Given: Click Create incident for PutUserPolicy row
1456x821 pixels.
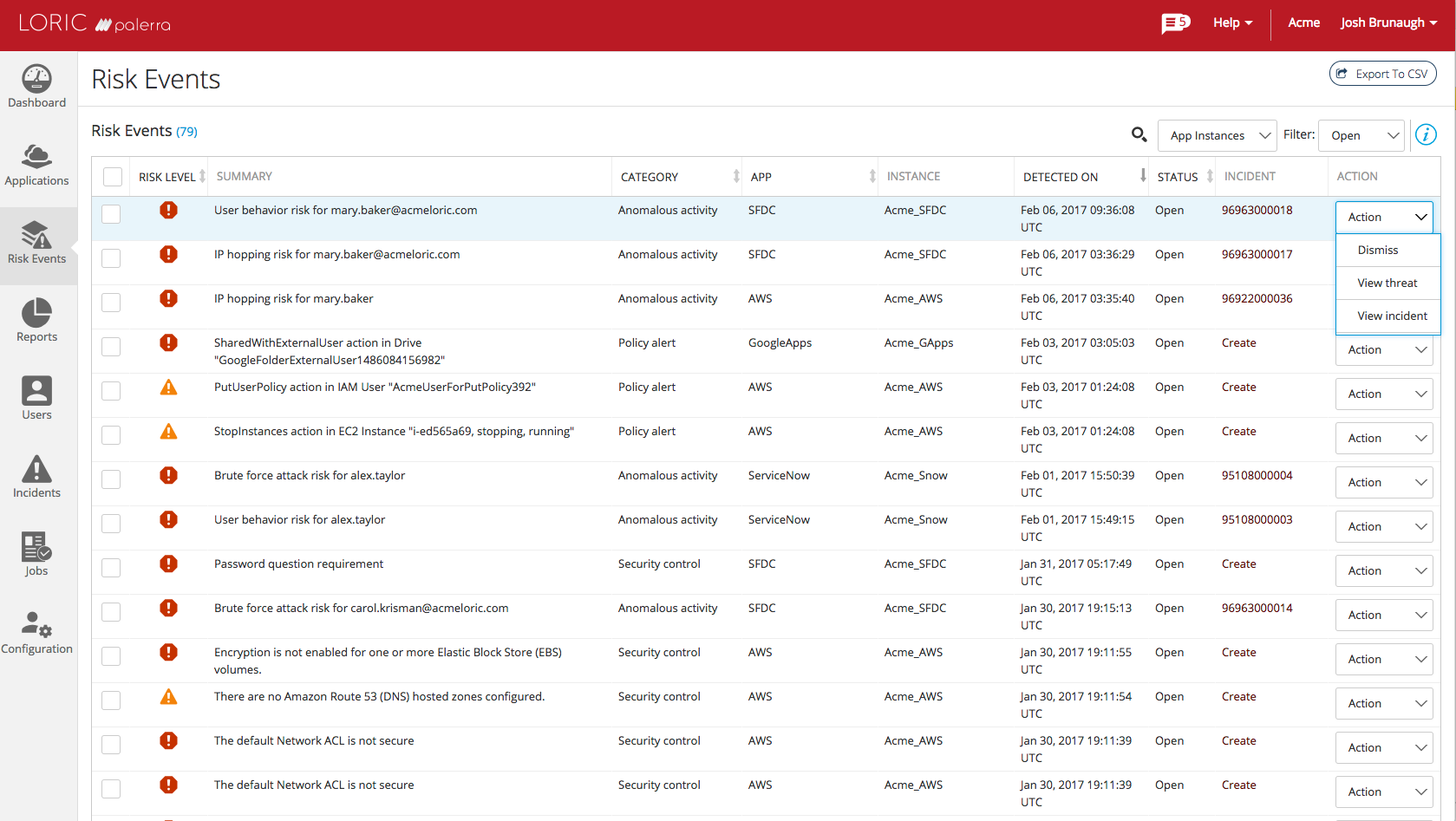Looking at the screenshot, I should (1238, 387).
